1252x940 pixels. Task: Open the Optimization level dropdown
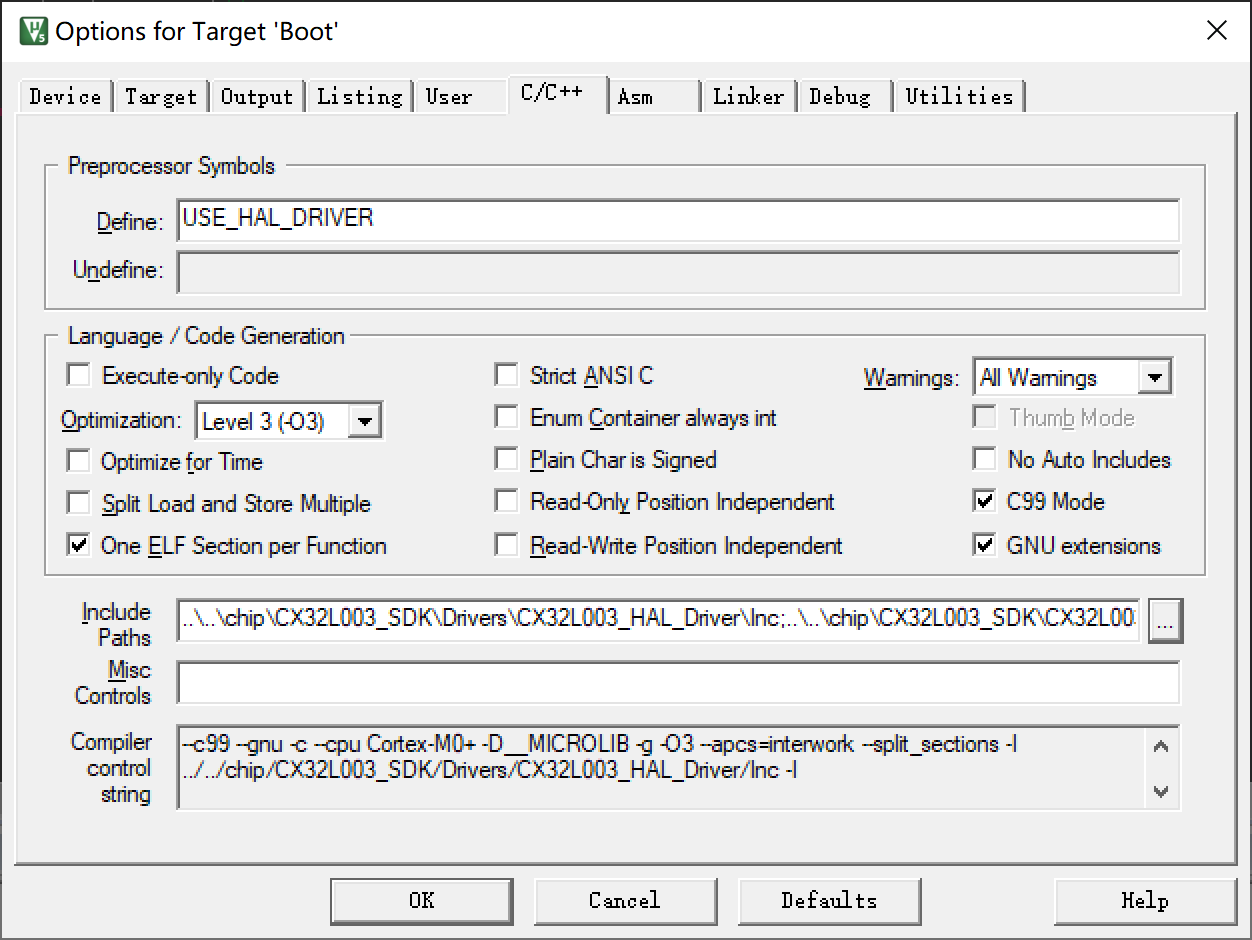click(367, 420)
